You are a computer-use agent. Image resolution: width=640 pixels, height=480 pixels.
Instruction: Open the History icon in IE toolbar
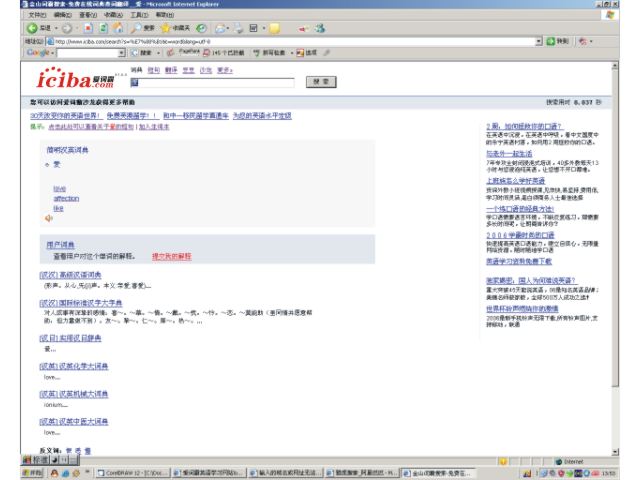pos(201,28)
